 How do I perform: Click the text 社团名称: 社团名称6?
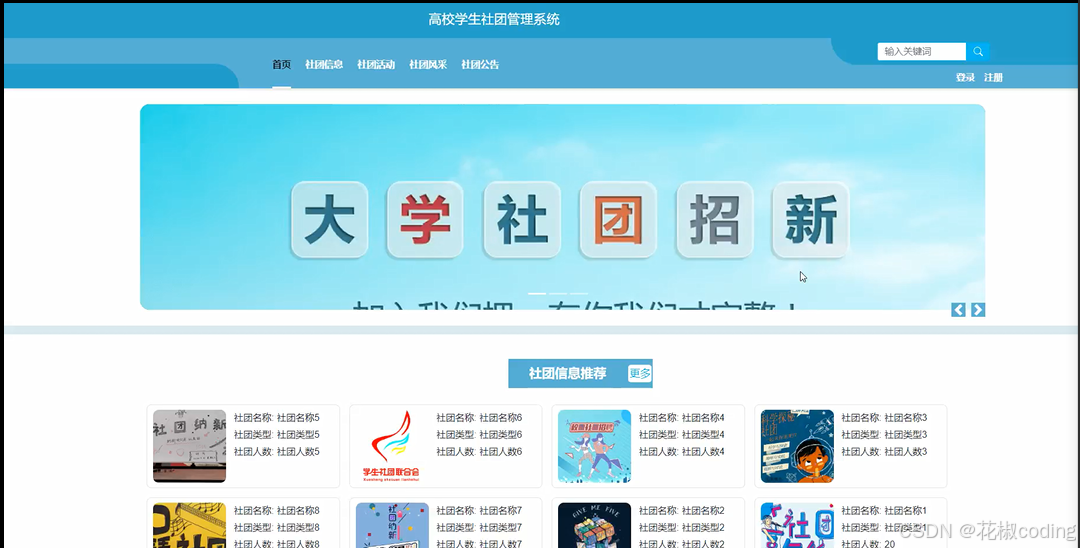point(479,418)
